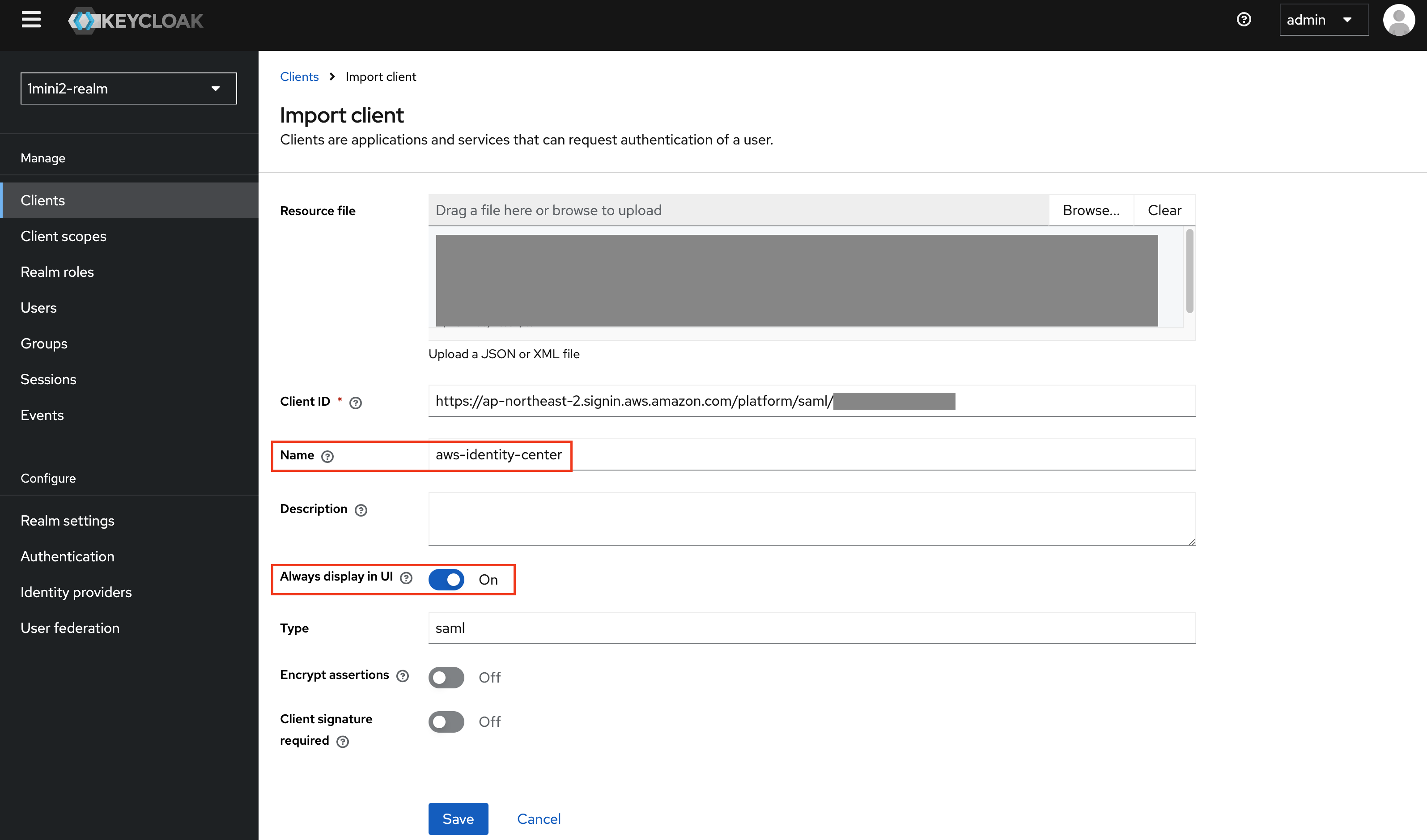
Task: Click the user avatar icon
Action: coord(1399,20)
